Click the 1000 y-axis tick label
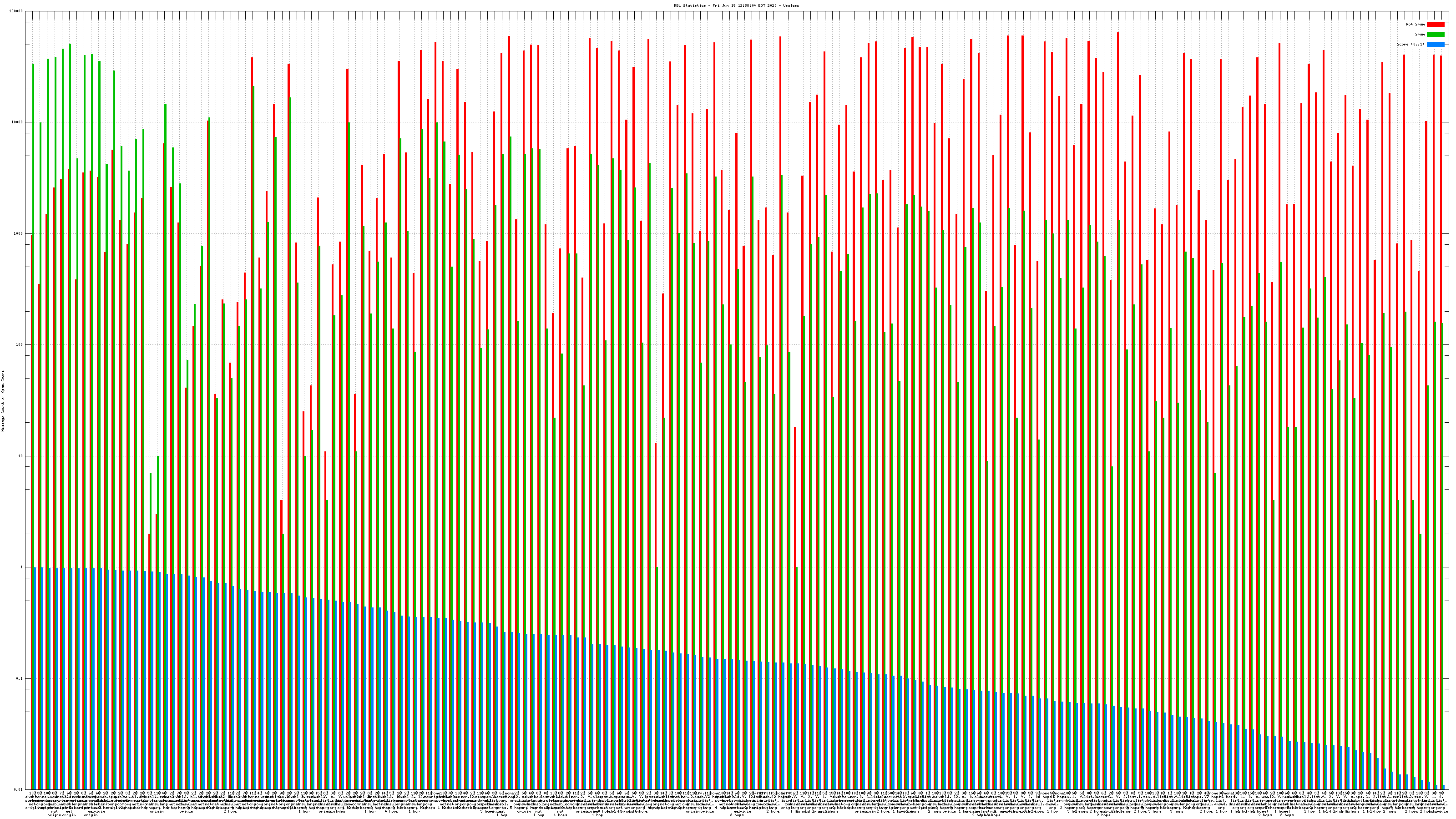1456x819 pixels. [x=19, y=233]
